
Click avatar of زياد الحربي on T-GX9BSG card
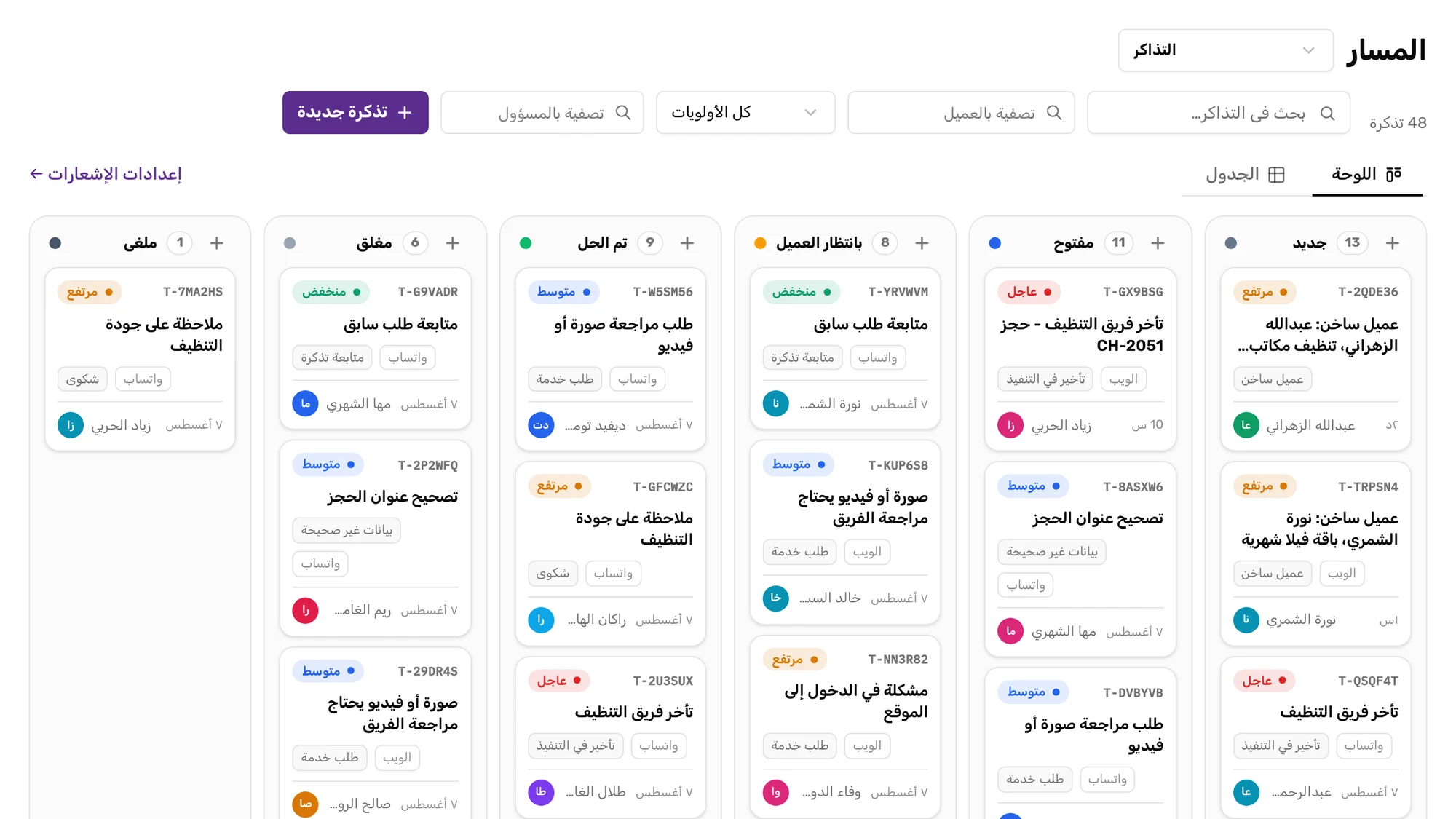(1010, 425)
